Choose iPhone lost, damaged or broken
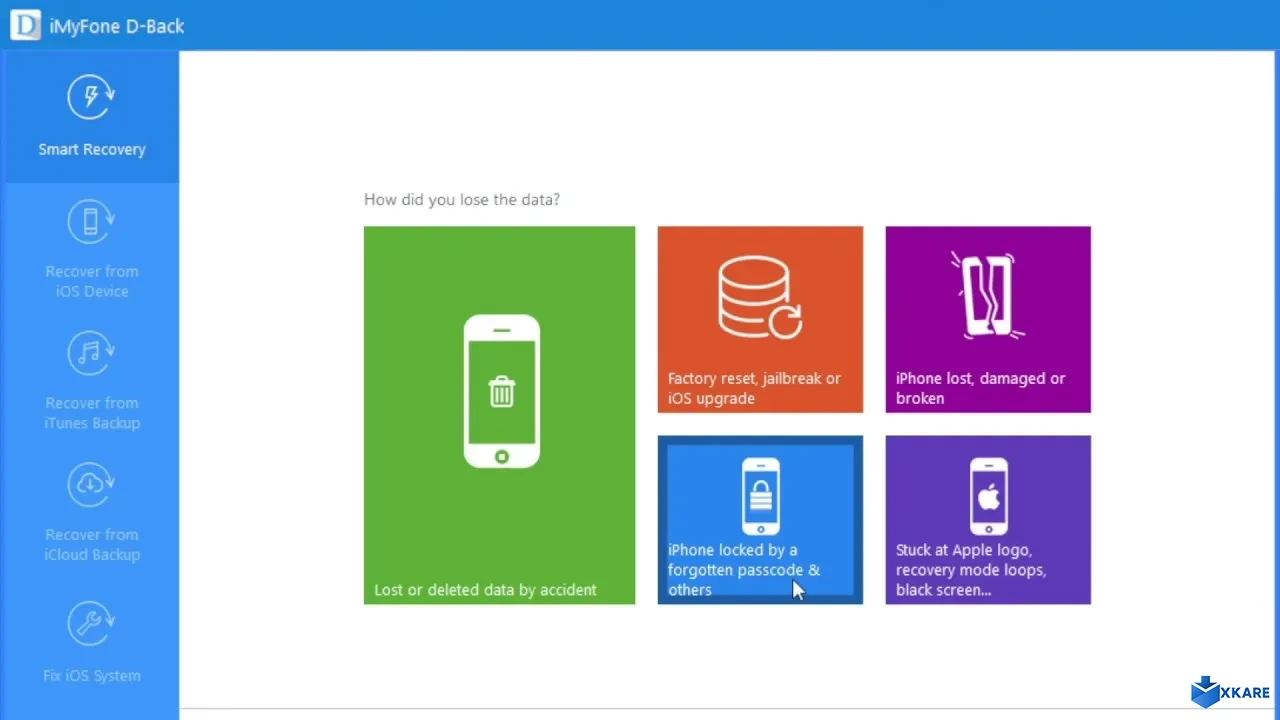The height and width of the screenshot is (720, 1280). (x=988, y=319)
